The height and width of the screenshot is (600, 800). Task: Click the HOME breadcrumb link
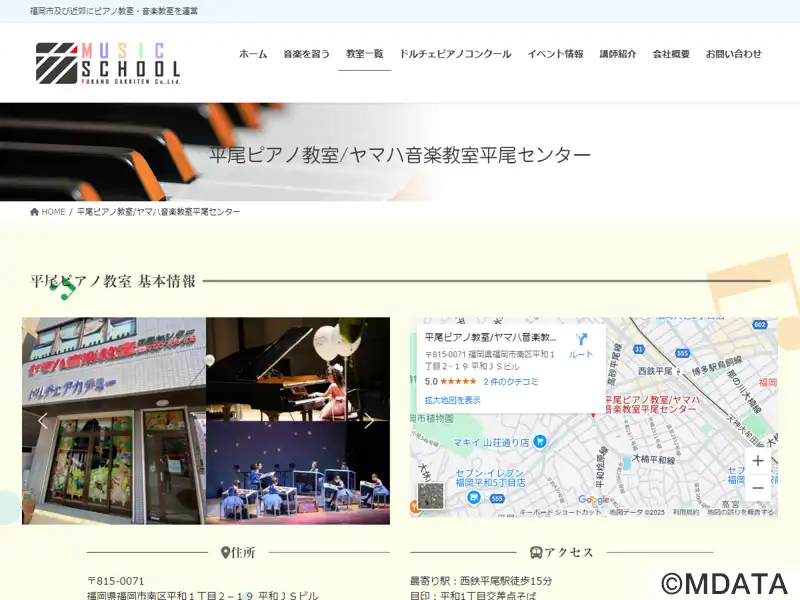point(53,212)
